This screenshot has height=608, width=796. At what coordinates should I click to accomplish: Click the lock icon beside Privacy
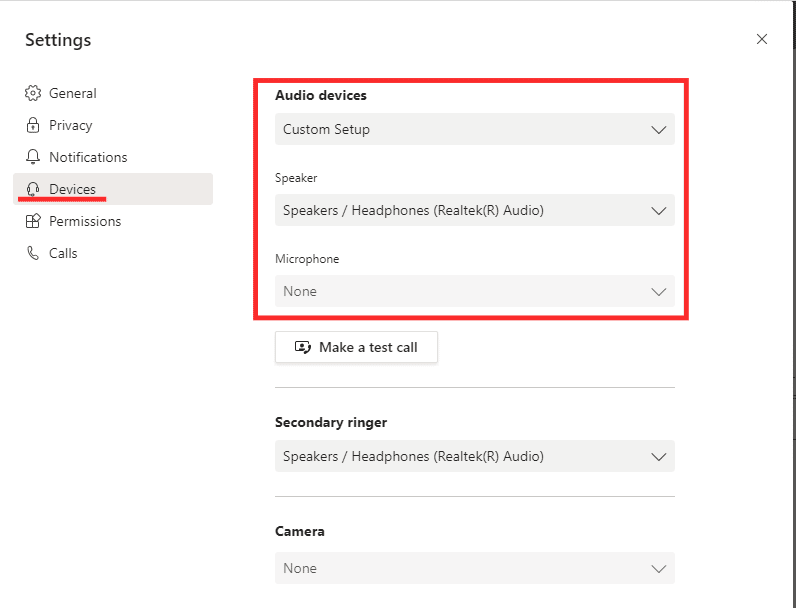coord(33,125)
